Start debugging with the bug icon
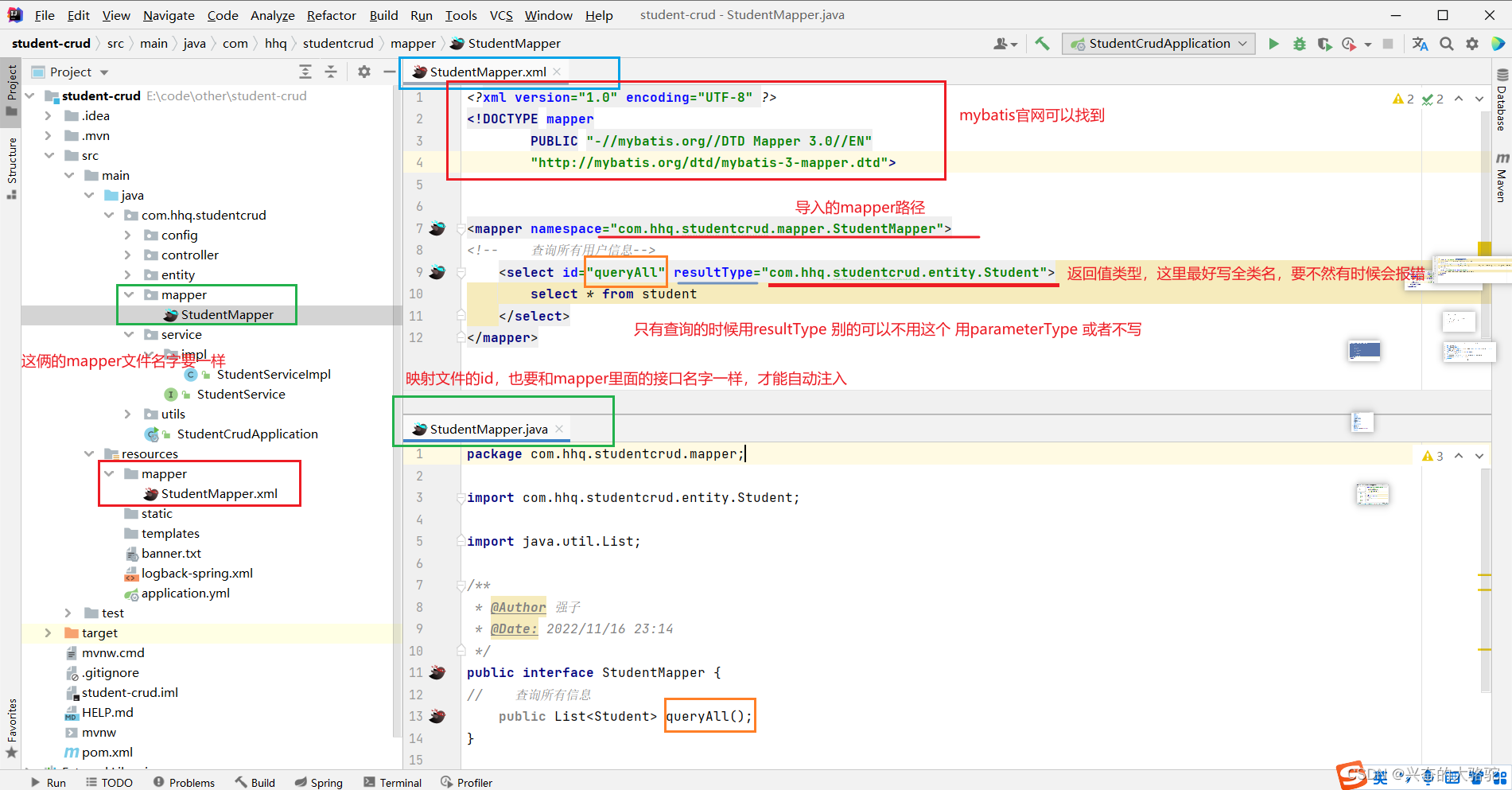 point(1299,44)
